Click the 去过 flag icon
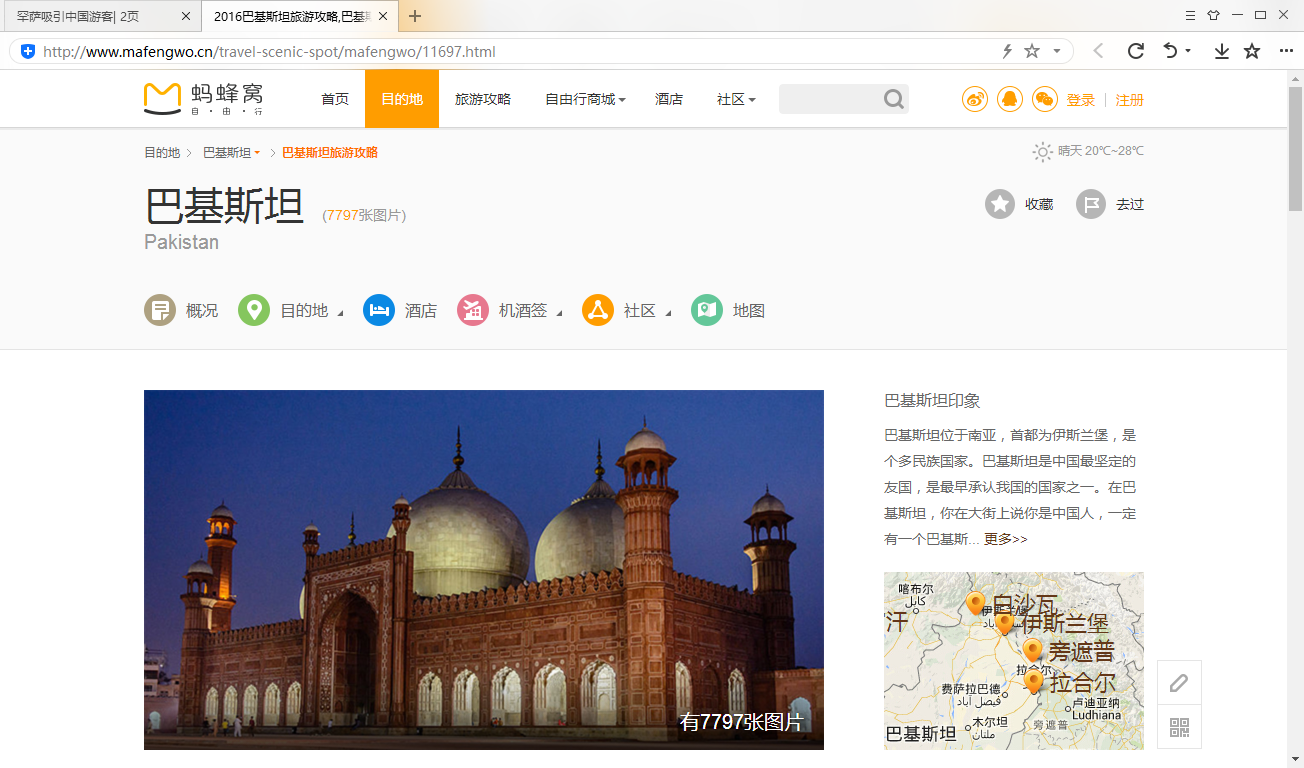The width and height of the screenshot is (1304, 768). [1091, 204]
